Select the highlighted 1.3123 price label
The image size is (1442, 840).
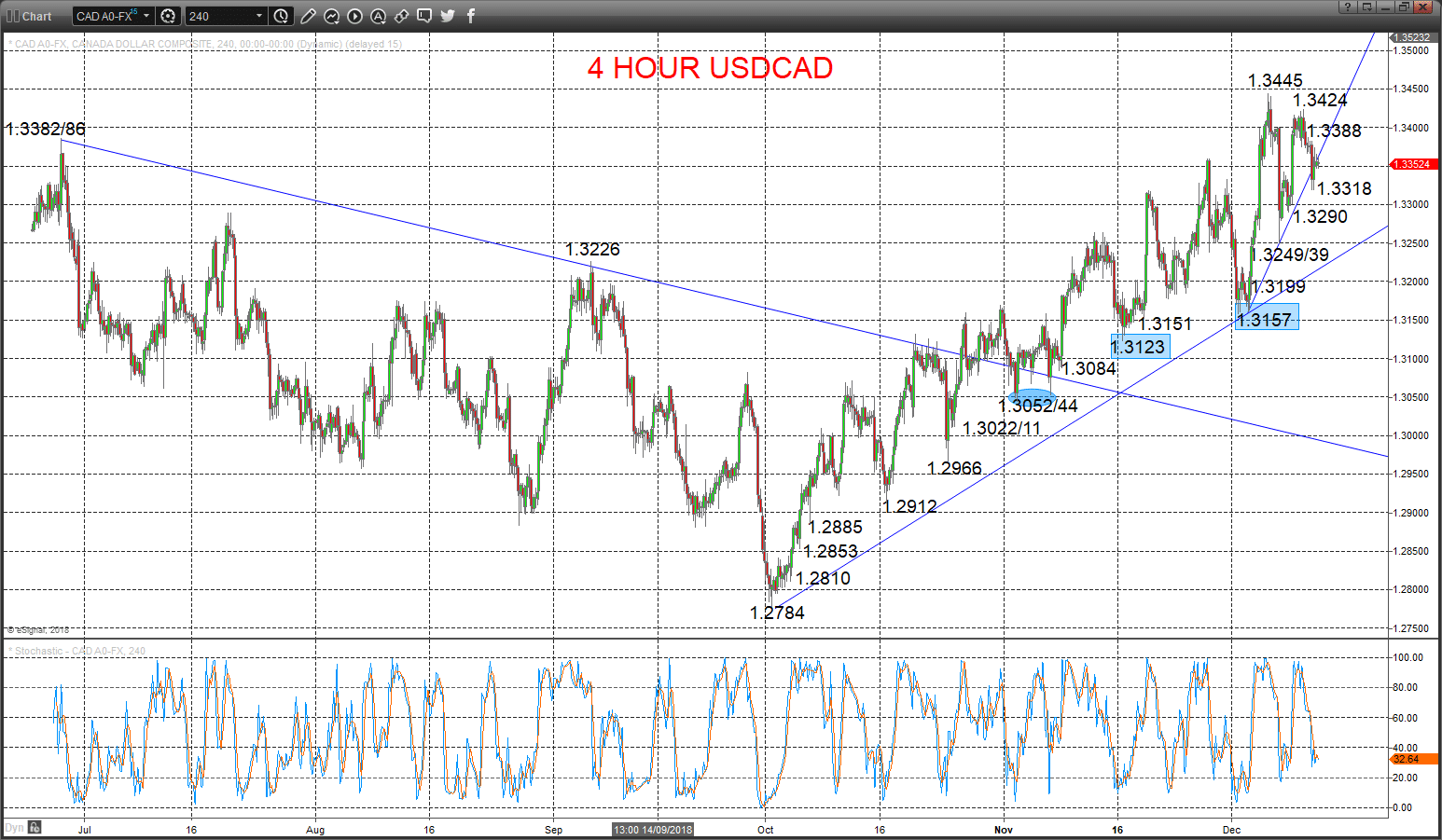click(x=1139, y=346)
